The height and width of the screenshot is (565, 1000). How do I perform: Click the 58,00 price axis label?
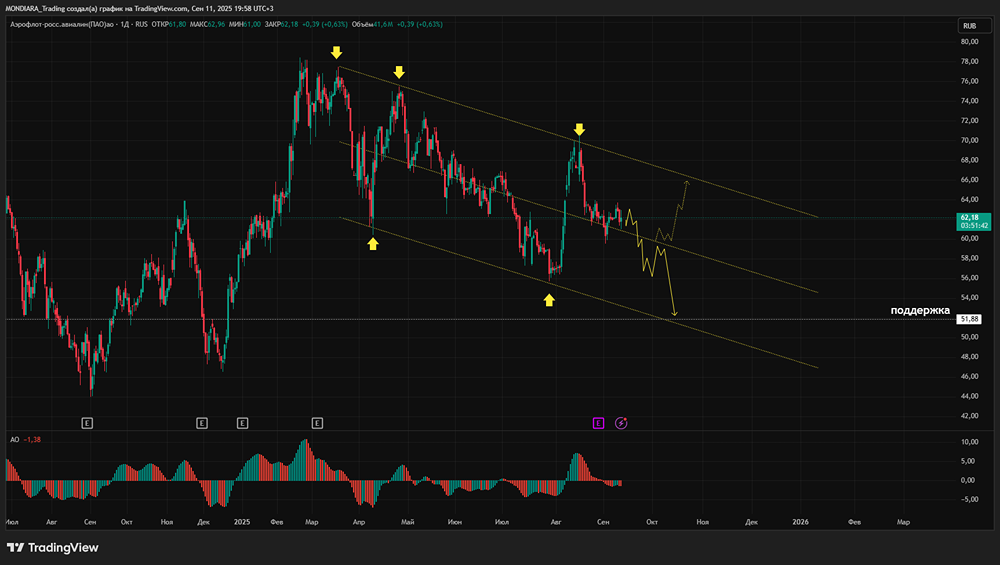click(969, 258)
